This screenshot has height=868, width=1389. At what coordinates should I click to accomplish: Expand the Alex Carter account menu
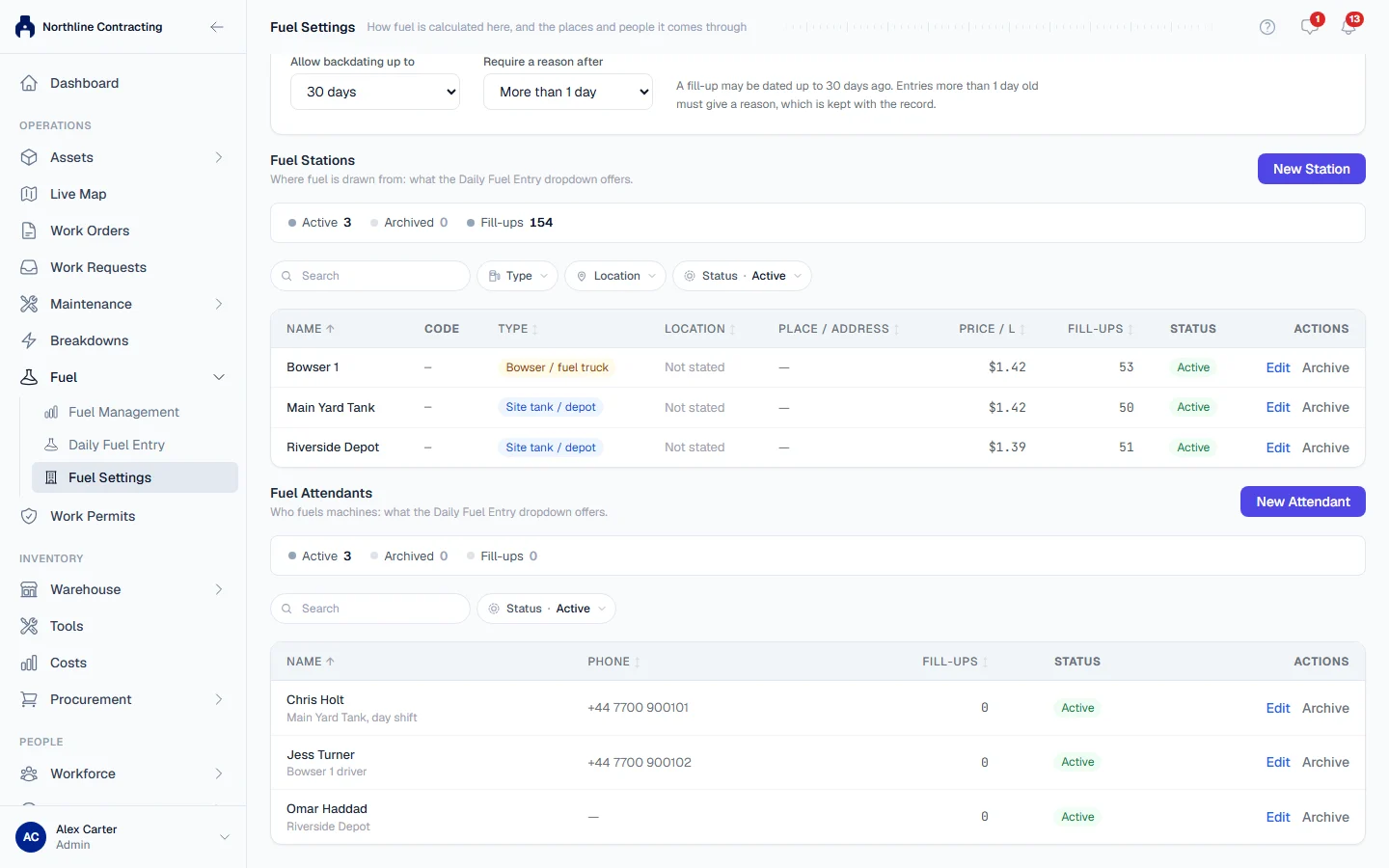[225, 837]
